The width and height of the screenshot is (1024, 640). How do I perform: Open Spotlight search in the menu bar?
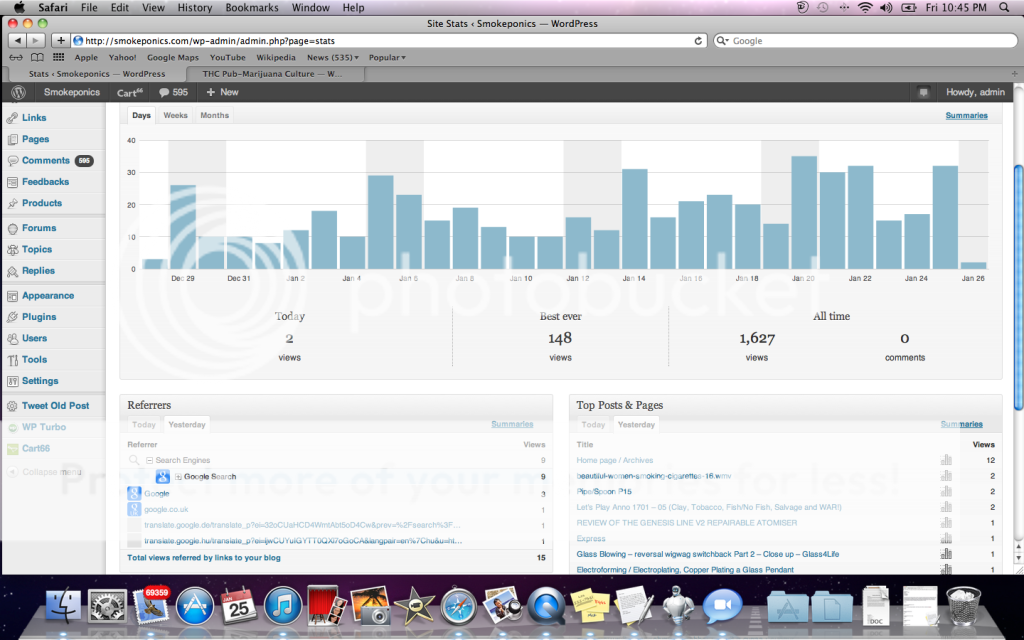[x=1005, y=7]
